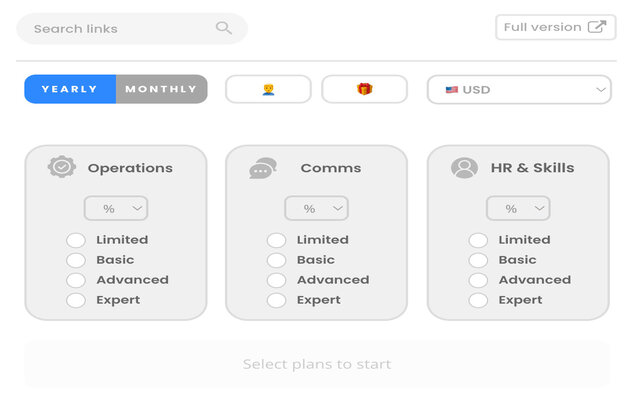Click the Comms chat bubbles icon

click(x=263, y=168)
